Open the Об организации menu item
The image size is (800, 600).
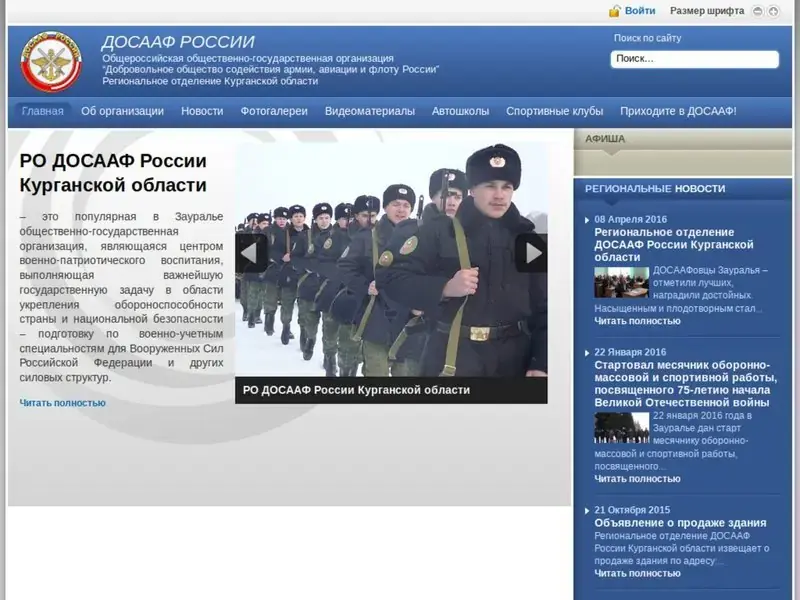click(122, 111)
